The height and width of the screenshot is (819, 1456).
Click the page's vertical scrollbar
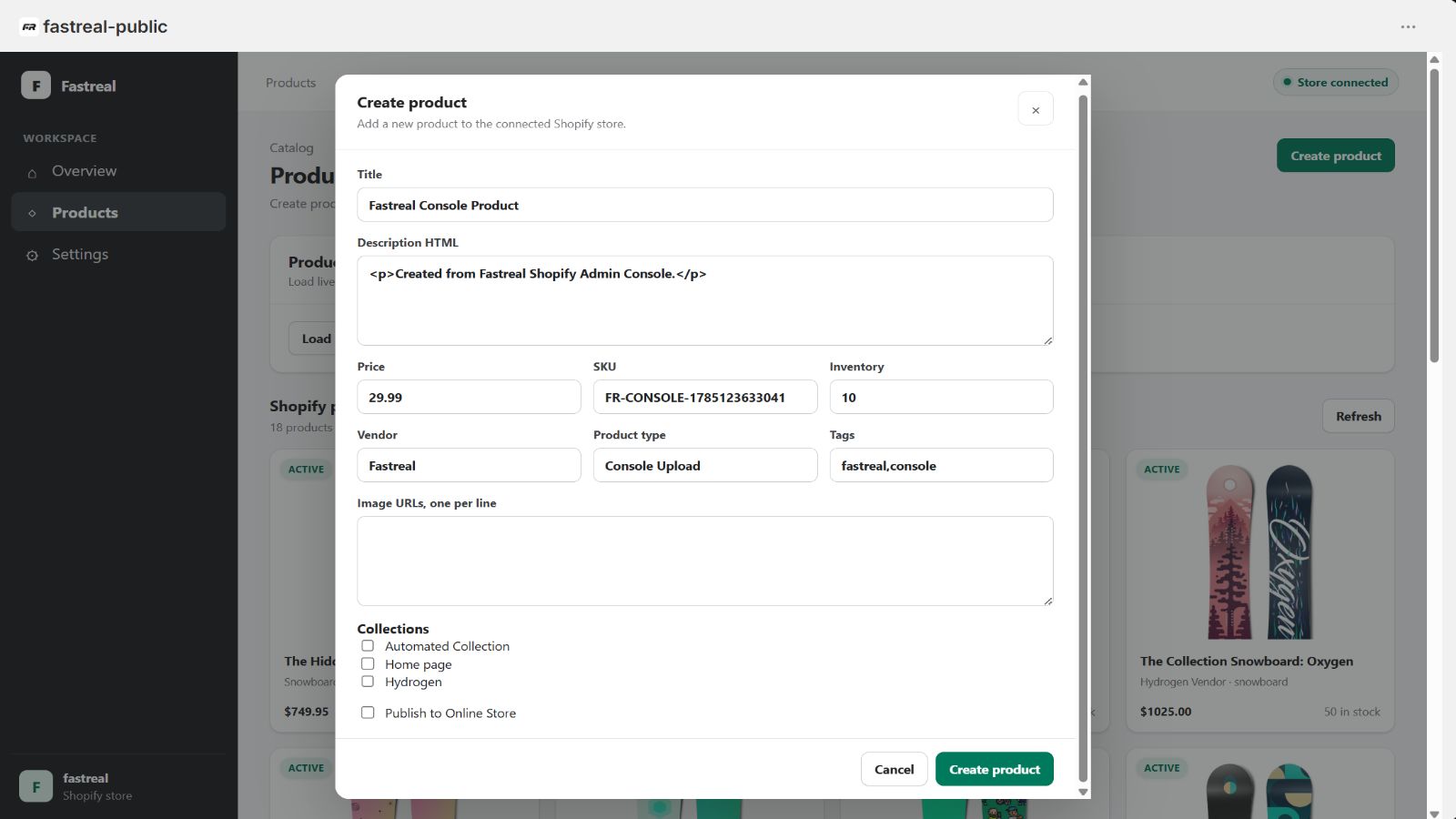[x=1434, y=216]
